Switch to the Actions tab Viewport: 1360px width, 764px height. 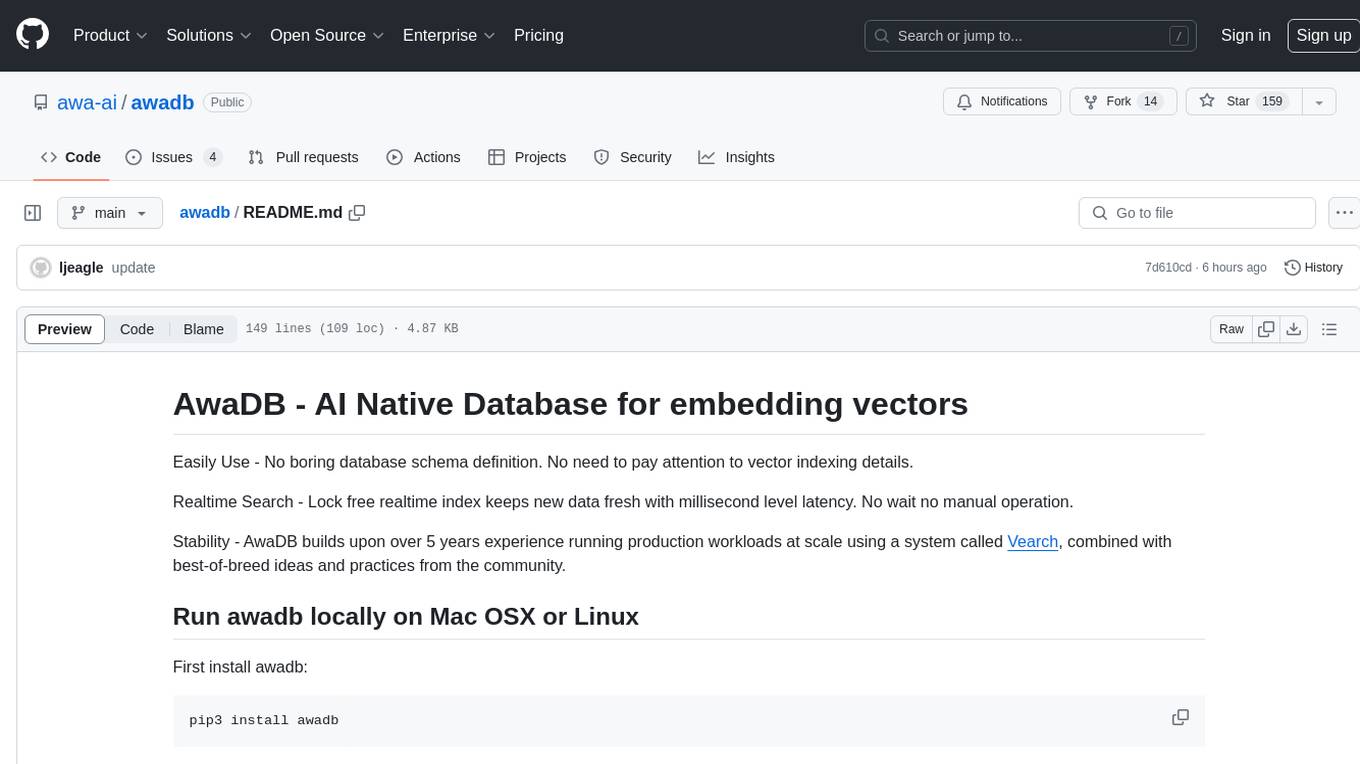point(423,157)
